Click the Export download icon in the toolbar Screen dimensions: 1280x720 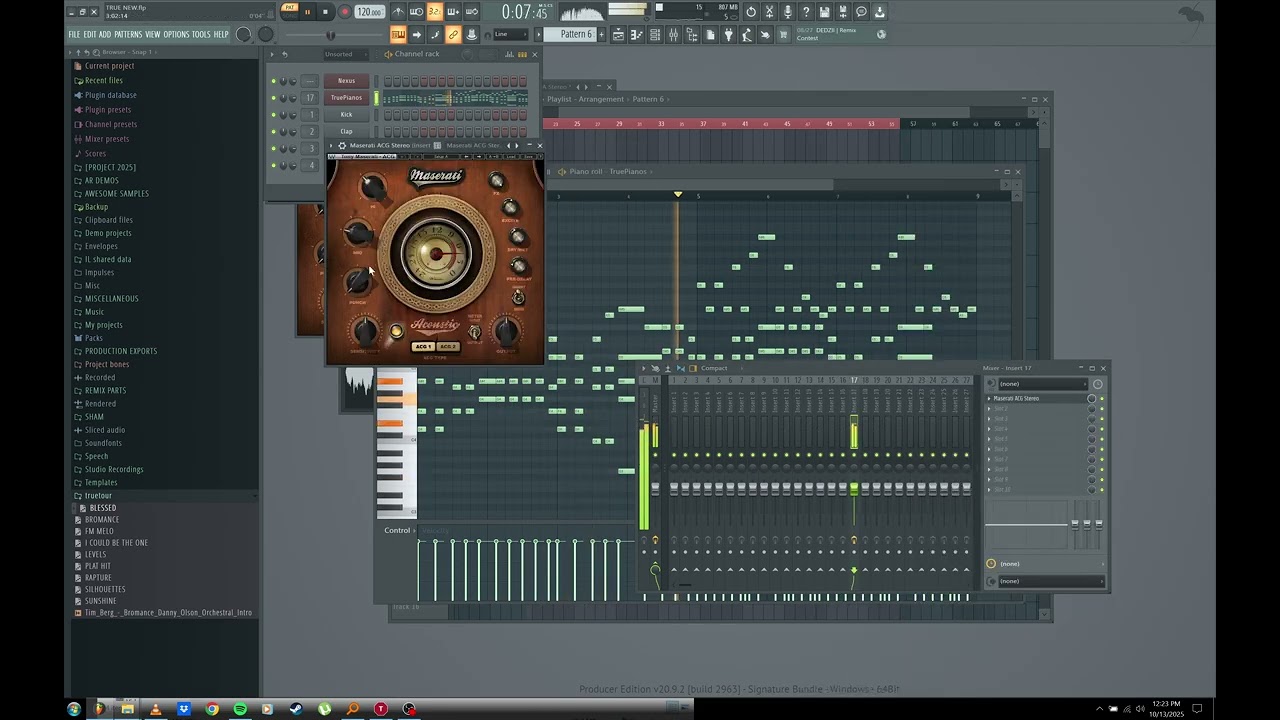click(x=879, y=12)
